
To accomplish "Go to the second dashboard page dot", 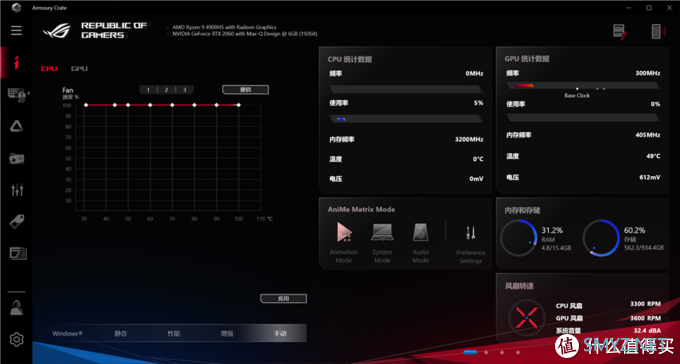I will tap(486, 352).
